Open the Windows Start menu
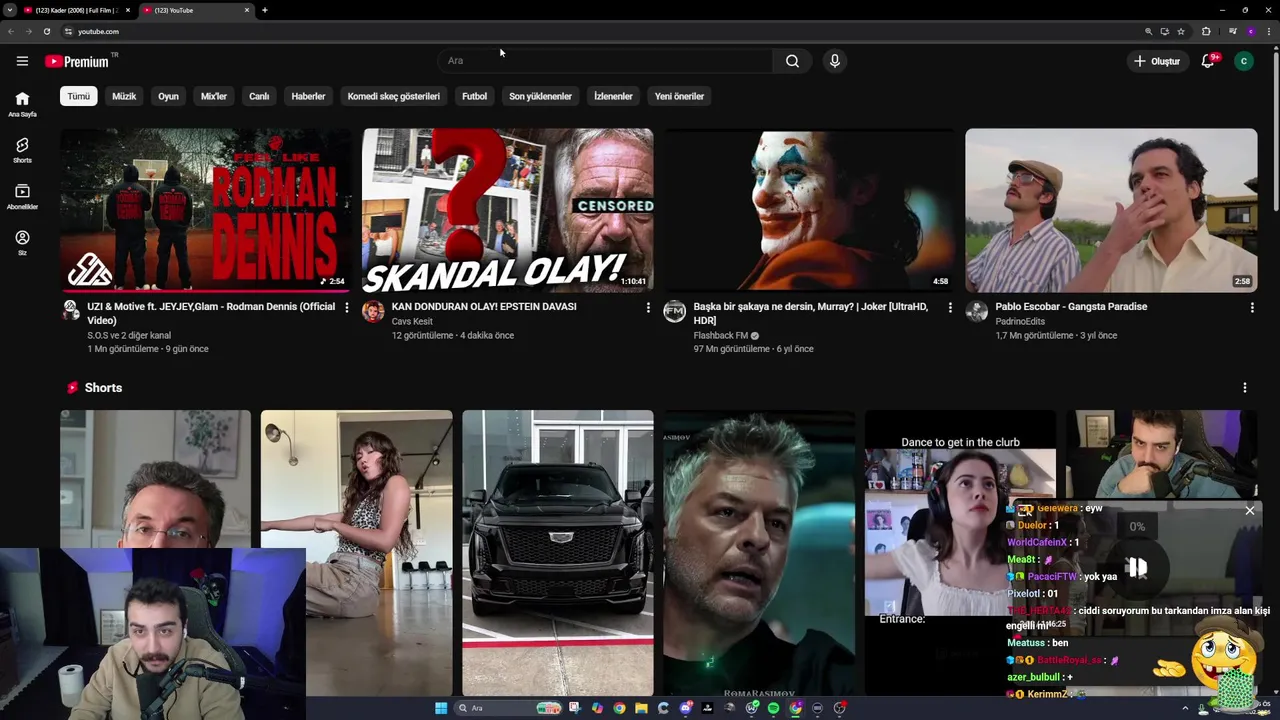Image resolution: width=1280 pixels, height=720 pixels. tap(441, 708)
